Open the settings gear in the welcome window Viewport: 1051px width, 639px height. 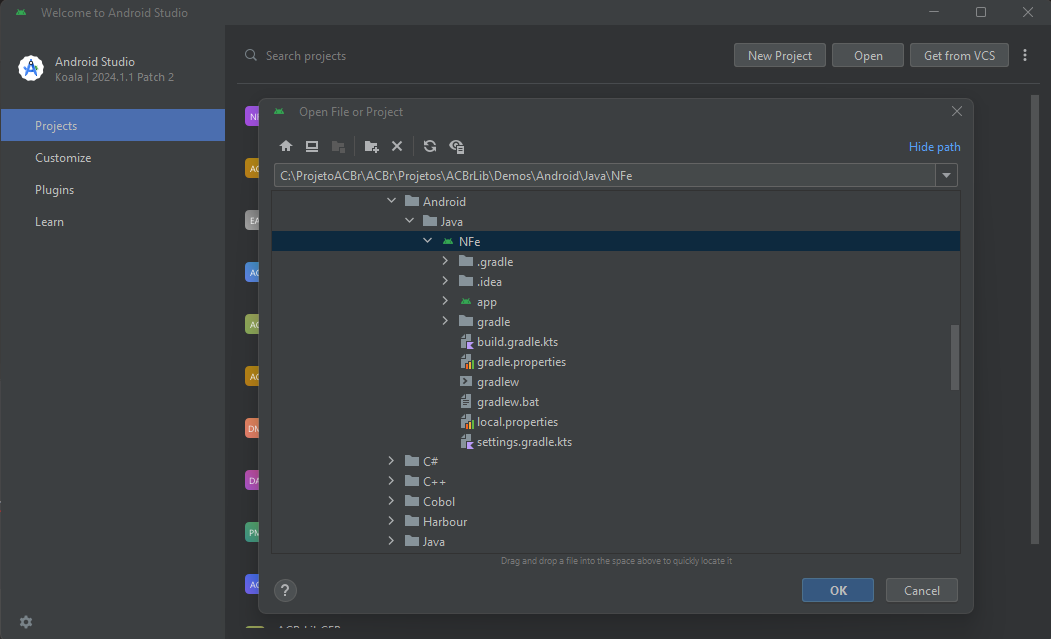click(x=26, y=622)
